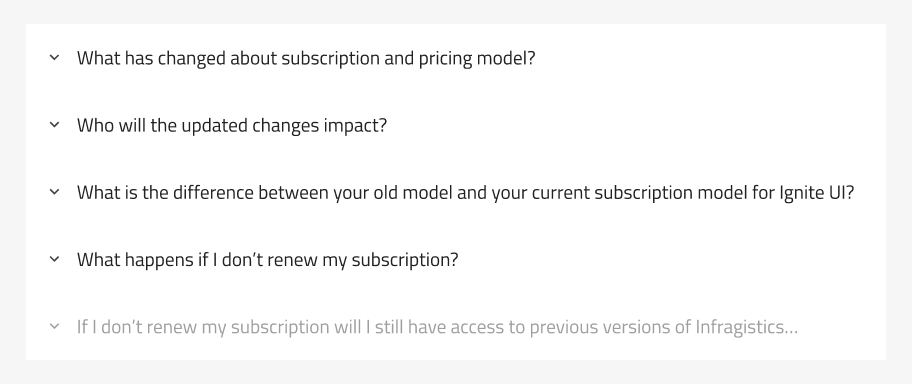Select the question text about pricing model changes
Viewport: 912px width, 384px height.
[x=306, y=58]
